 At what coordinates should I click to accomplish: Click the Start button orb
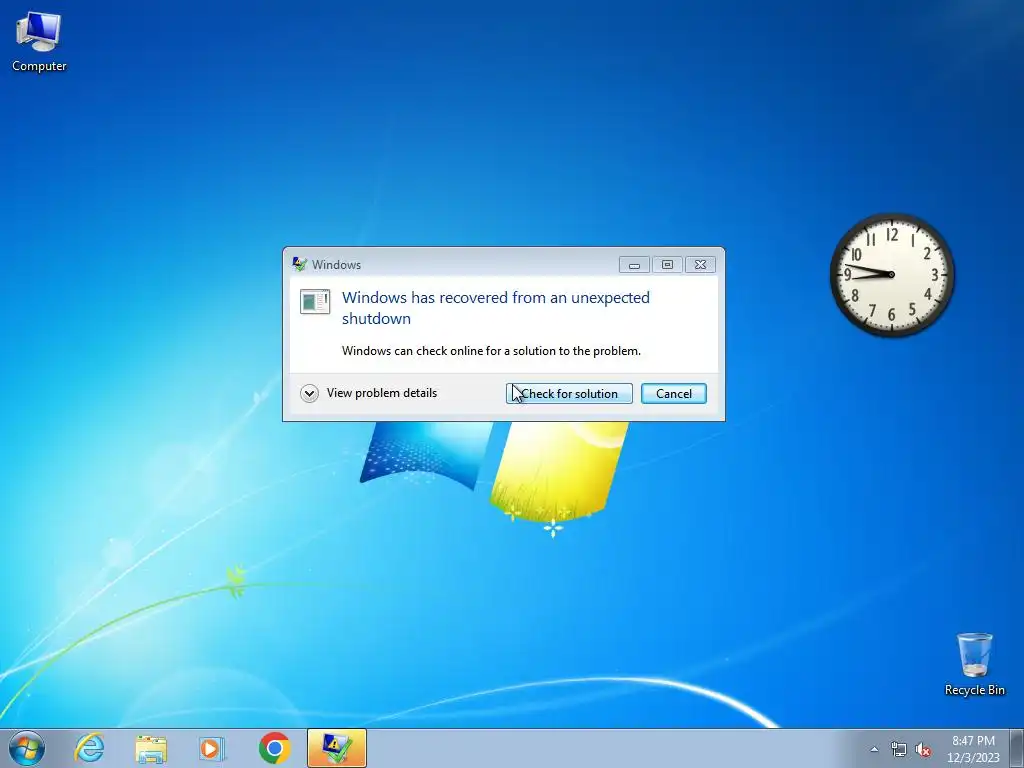click(27, 748)
